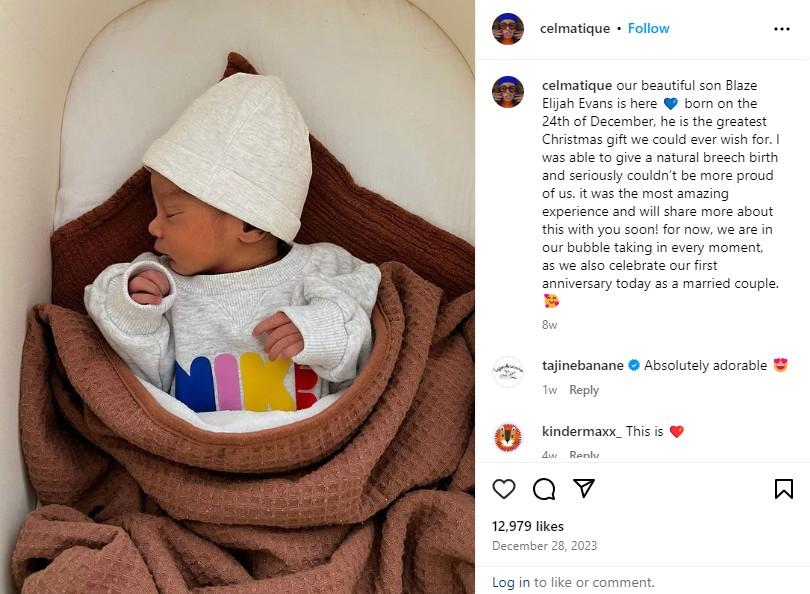Open the celmatique username in the header
The width and height of the screenshot is (810, 594).
pos(574,28)
